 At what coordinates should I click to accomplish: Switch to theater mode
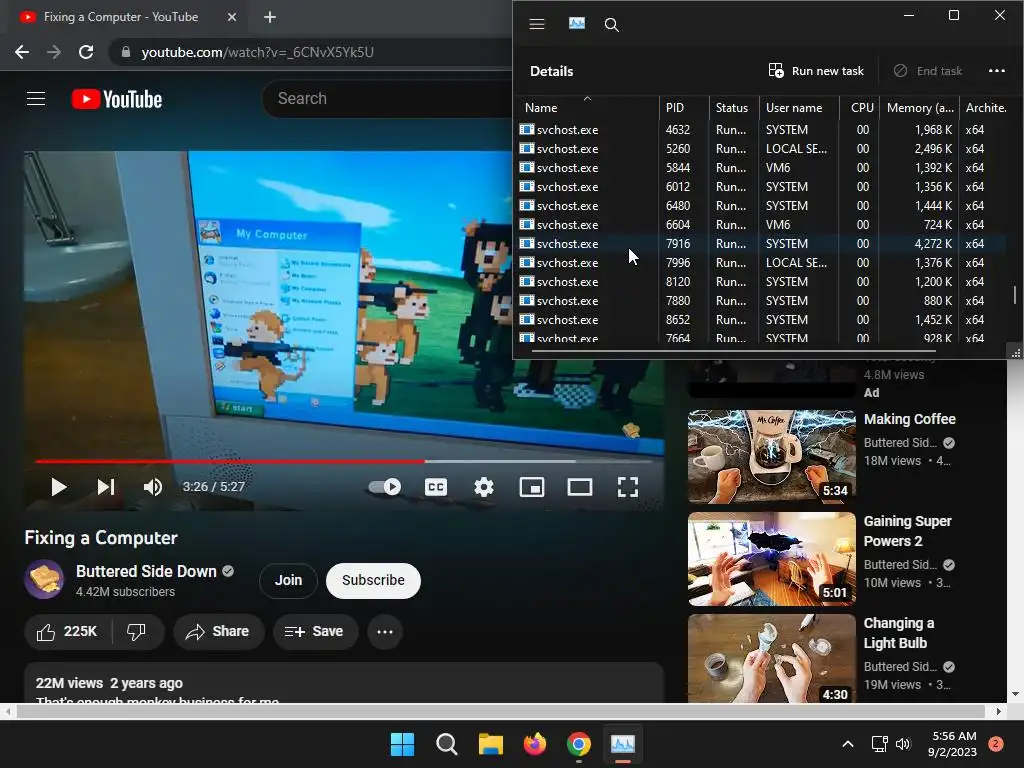point(579,487)
